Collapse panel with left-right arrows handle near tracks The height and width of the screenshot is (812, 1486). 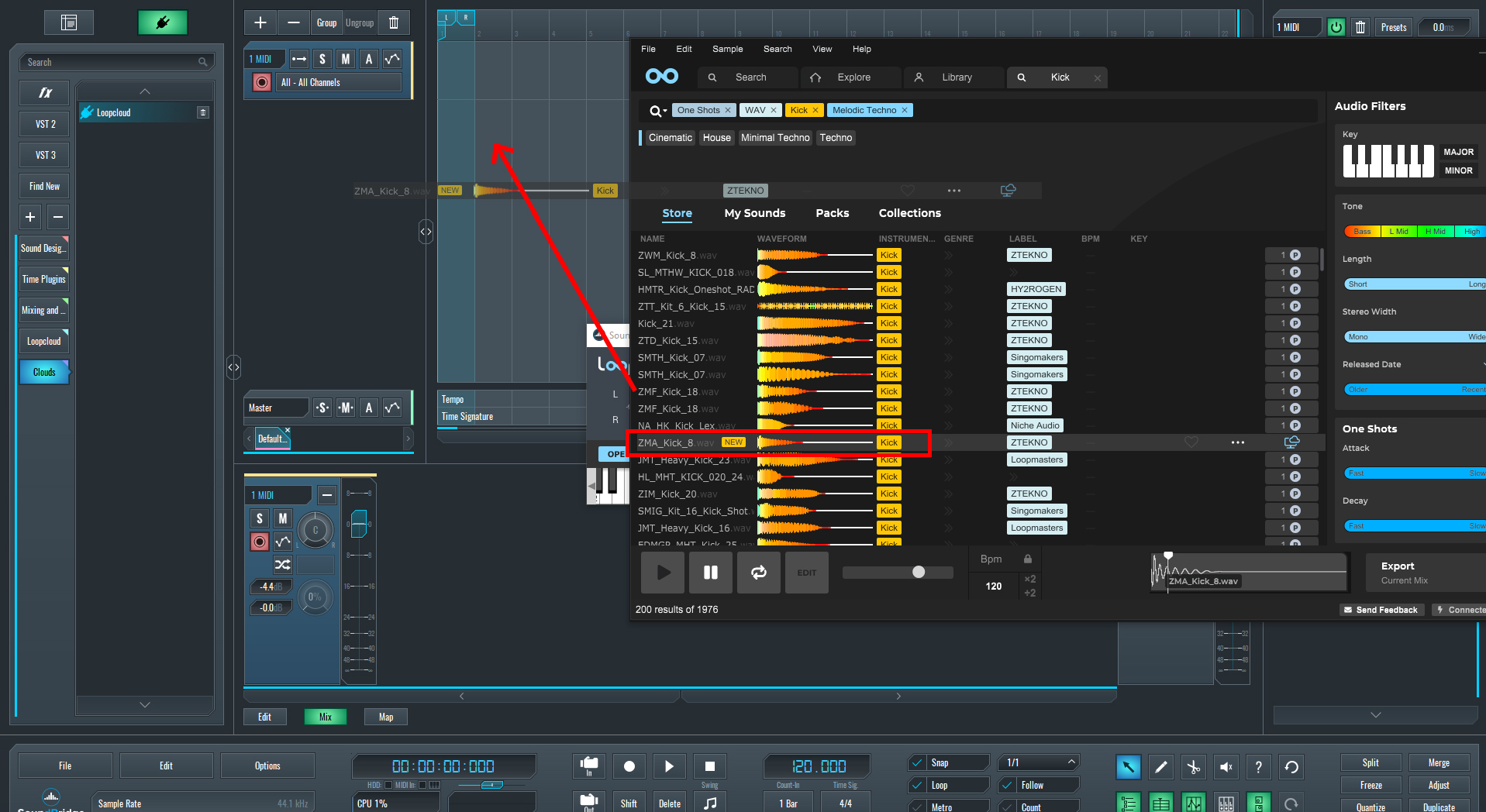click(x=426, y=231)
